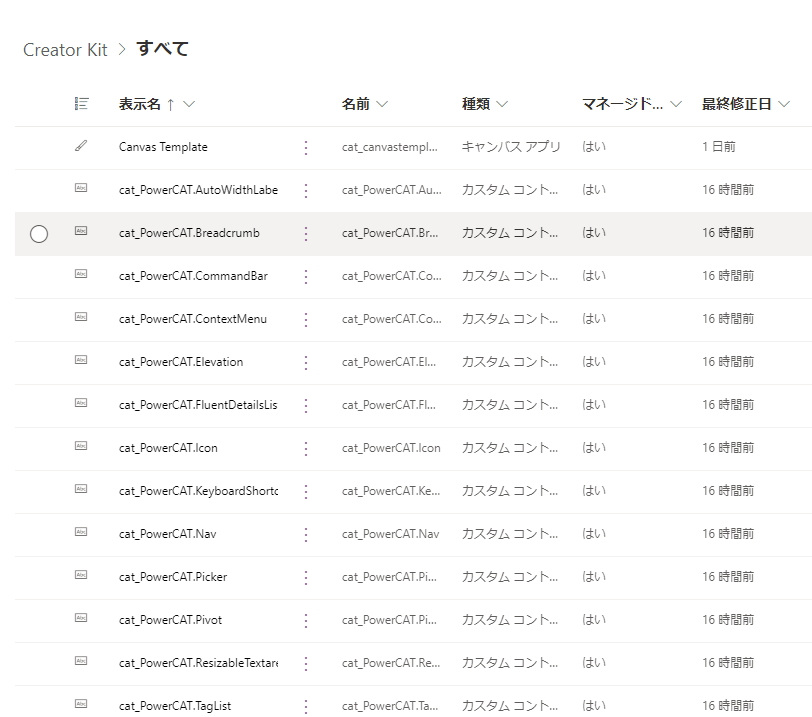Open cat_PowerCAT.ResizableTextarea display name

[198, 663]
